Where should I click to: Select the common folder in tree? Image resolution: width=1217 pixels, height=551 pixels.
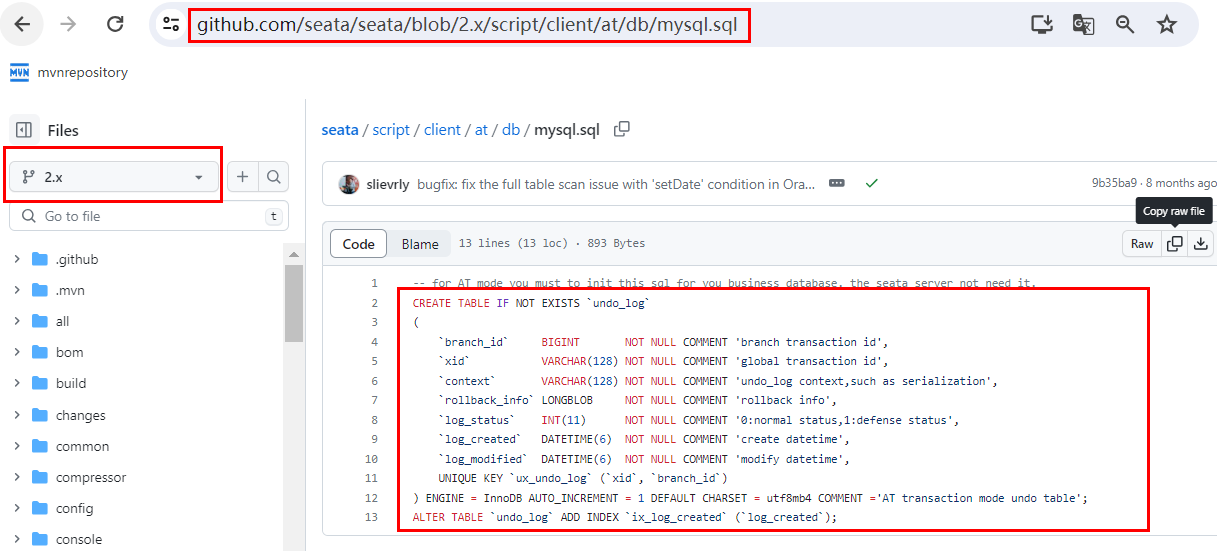(x=83, y=446)
